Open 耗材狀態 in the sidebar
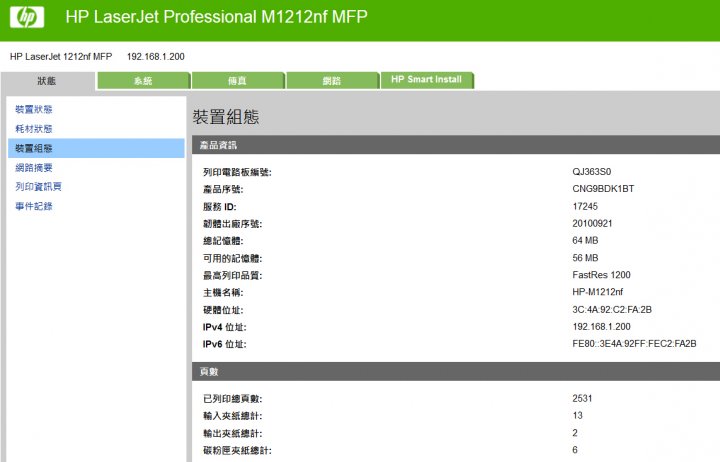720x462 pixels. click(x=34, y=129)
